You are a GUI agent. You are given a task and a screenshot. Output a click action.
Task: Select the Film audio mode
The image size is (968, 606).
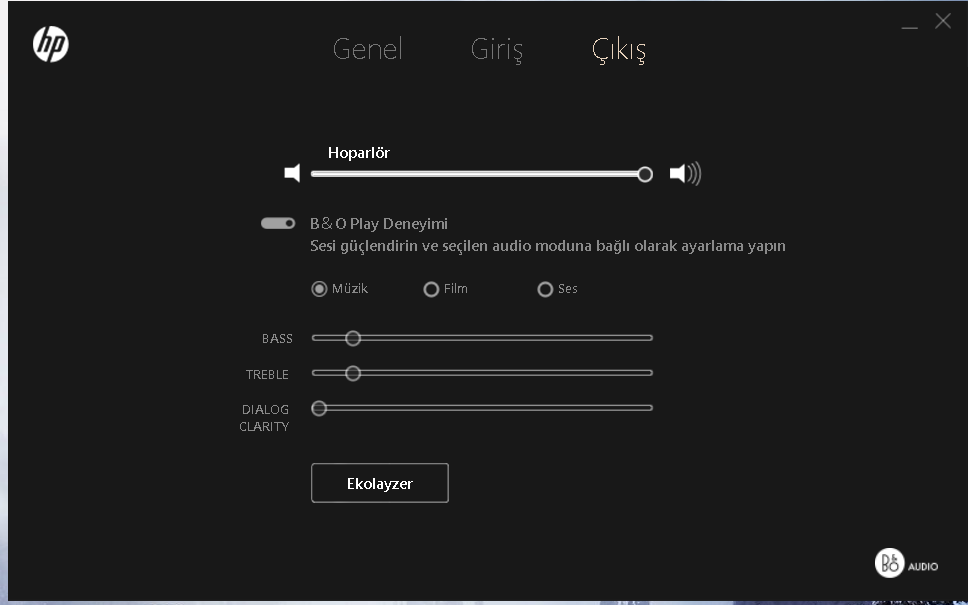pos(445,289)
